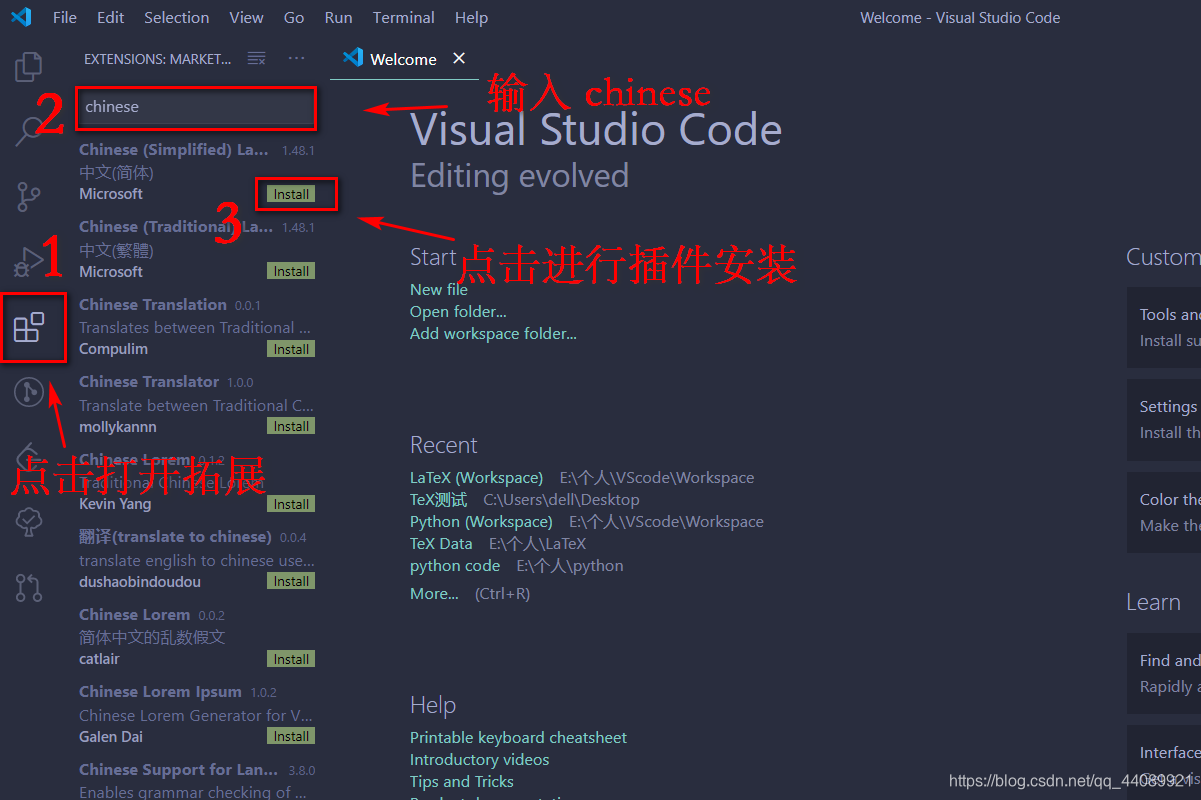Screen dimensions: 1201x800
Task: Click the Settings and keybindings card
Action: pos(1164,419)
